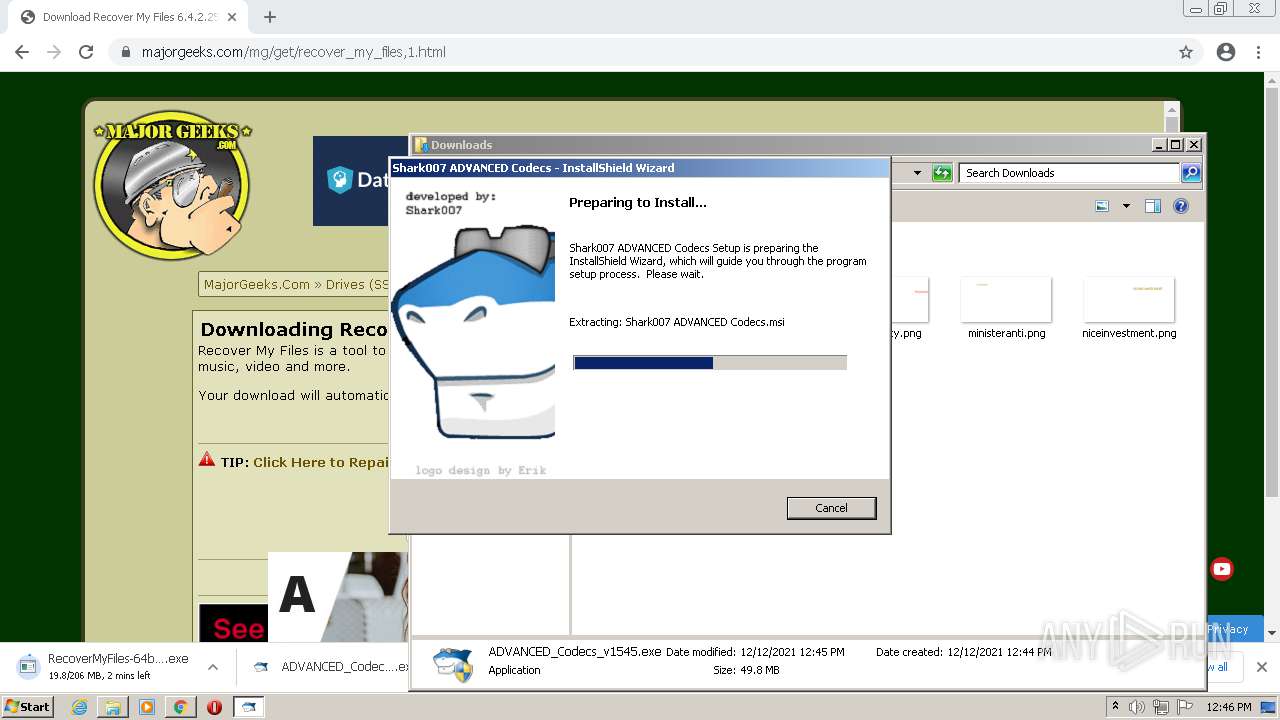1280x720 pixels.
Task: Launch Internet Explorer from taskbar
Action: click(80, 707)
